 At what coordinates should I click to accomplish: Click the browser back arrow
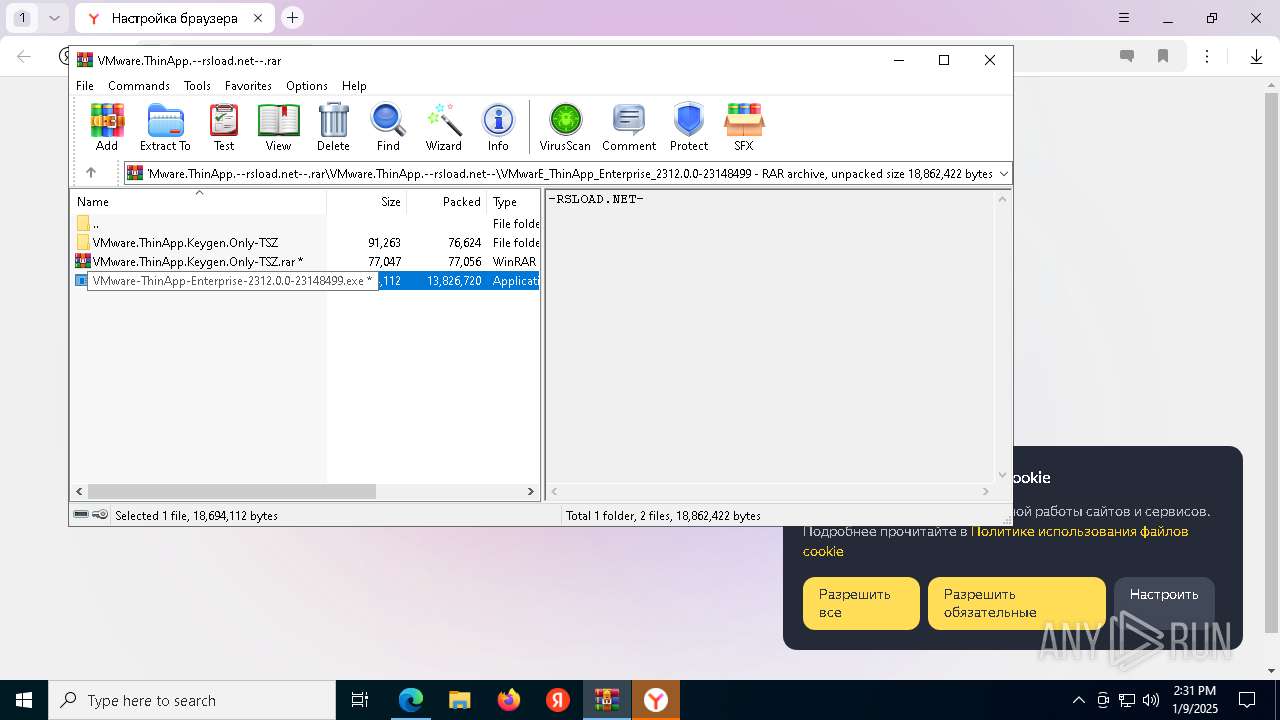click(x=24, y=57)
